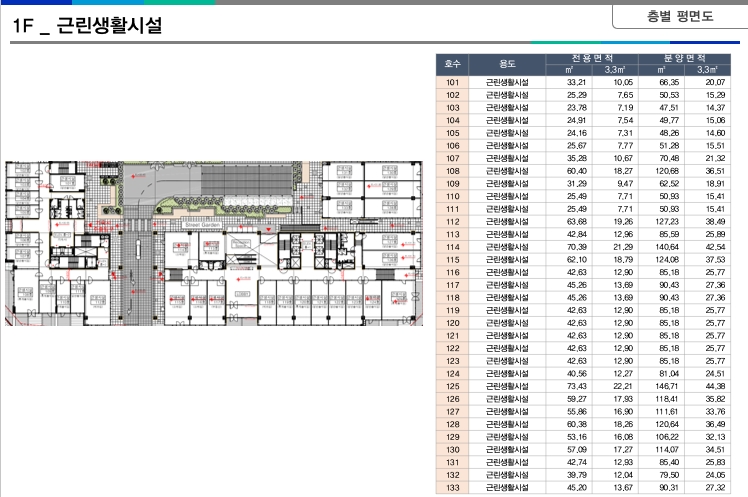Select room number cell '115'
This screenshot has width=748, height=497.
pos(452,259)
